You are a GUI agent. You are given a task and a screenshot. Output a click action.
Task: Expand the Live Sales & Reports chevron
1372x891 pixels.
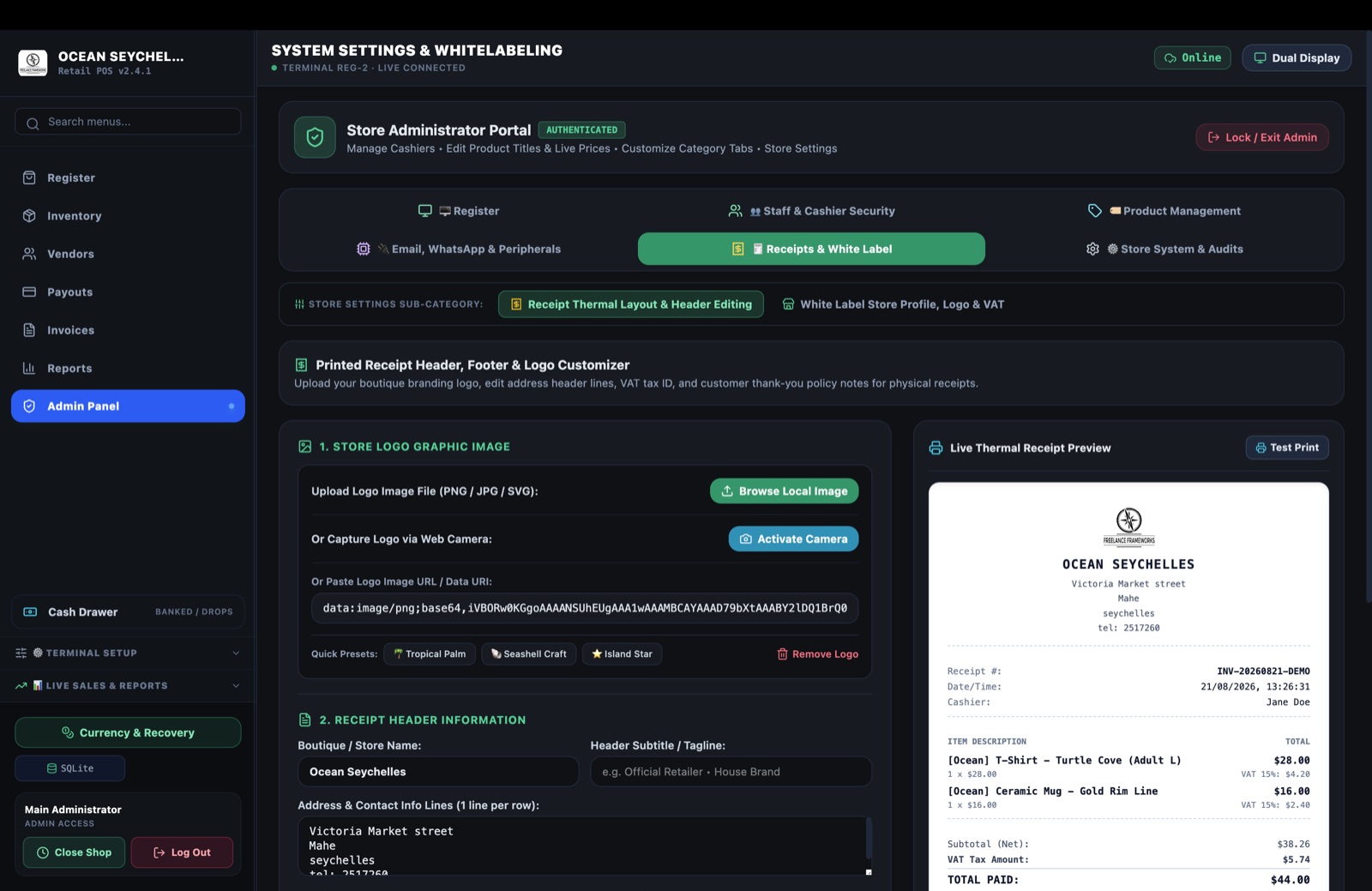point(236,685)
